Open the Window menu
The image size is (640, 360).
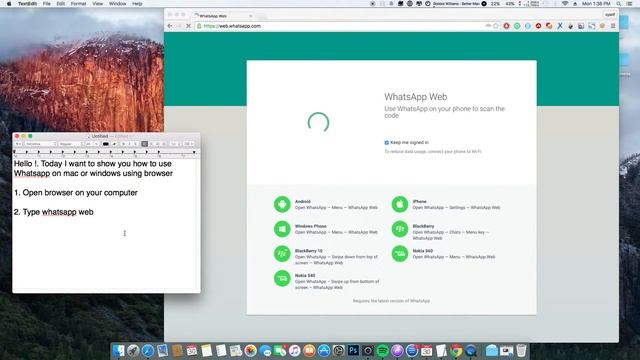118,4
